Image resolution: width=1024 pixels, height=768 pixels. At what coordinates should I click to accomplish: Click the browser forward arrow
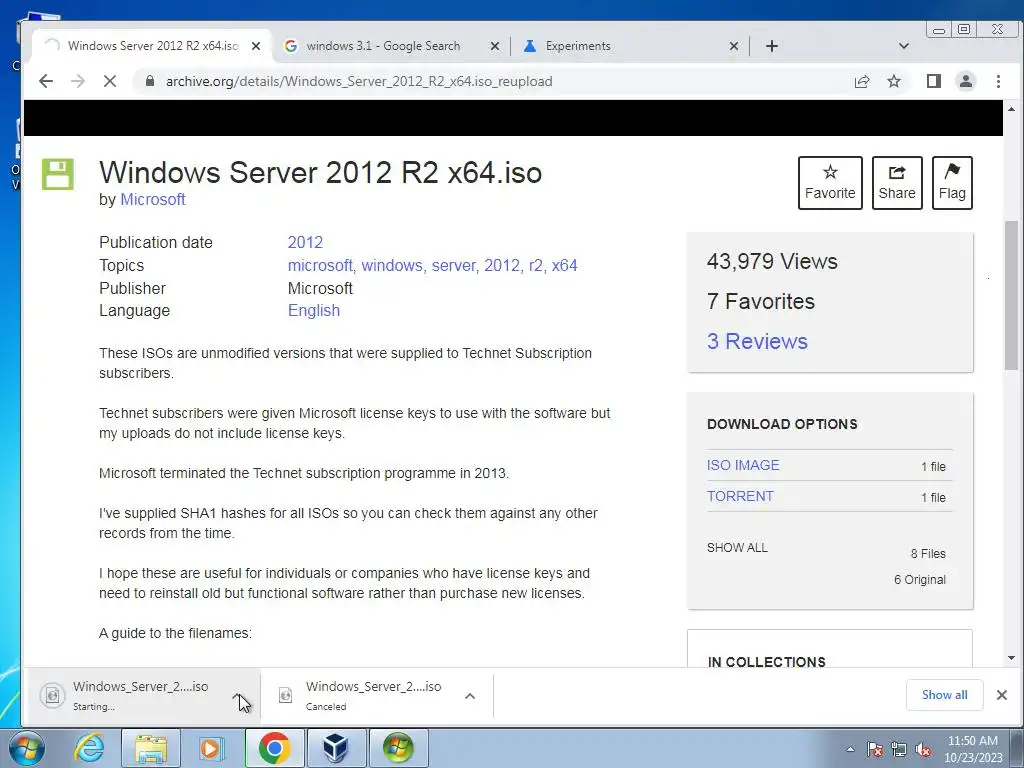tap(78, 81)
